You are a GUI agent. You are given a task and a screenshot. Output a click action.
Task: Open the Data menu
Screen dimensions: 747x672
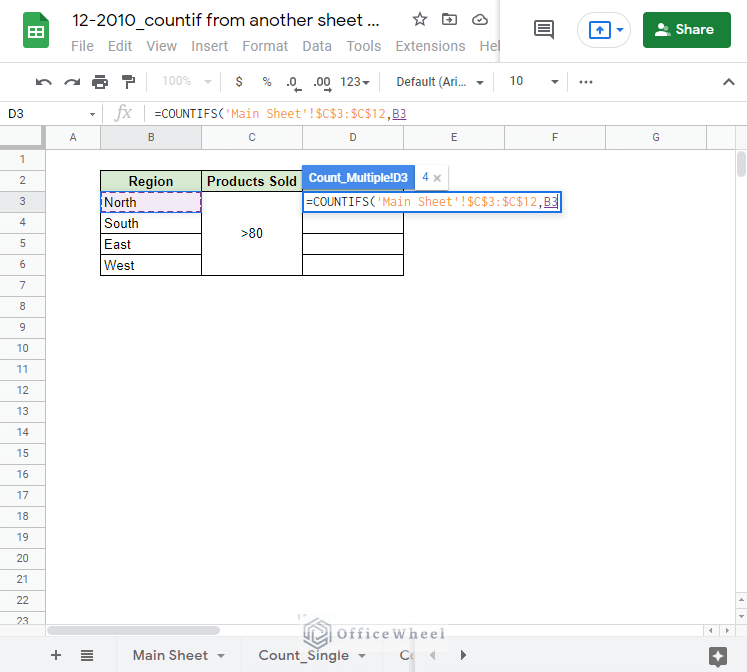[317, 46]
